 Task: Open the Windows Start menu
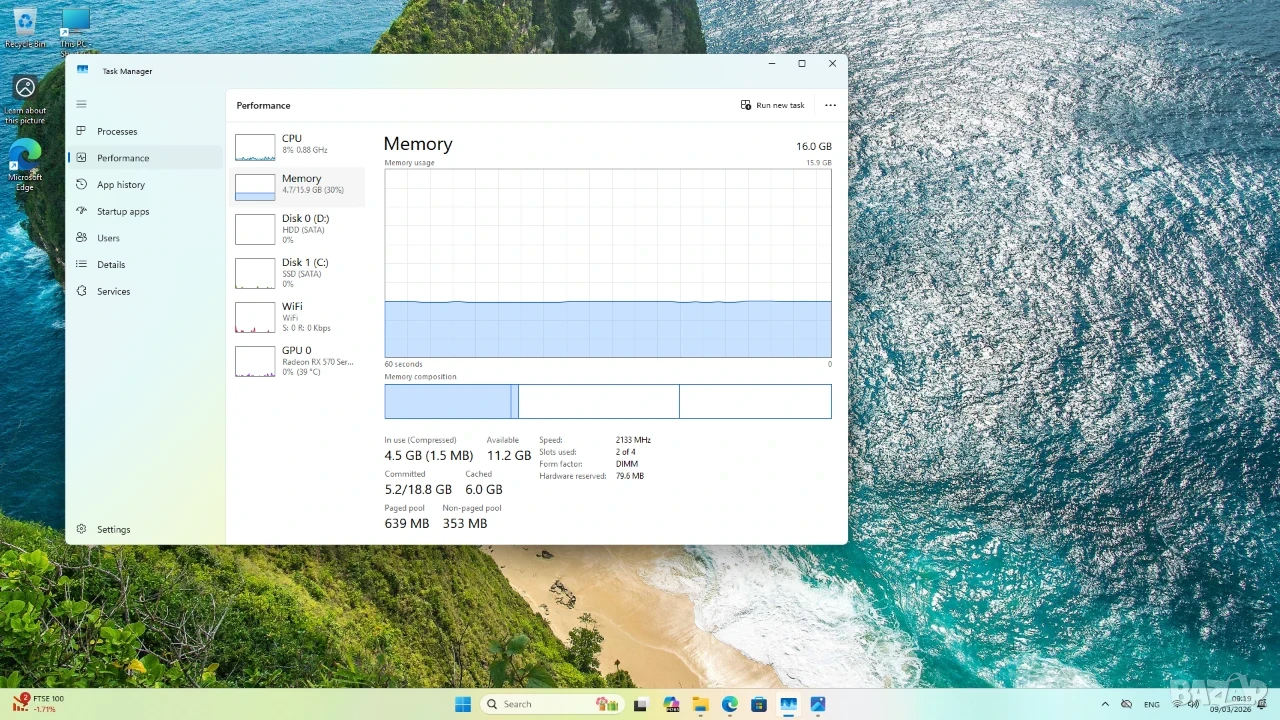coord(463,704)
